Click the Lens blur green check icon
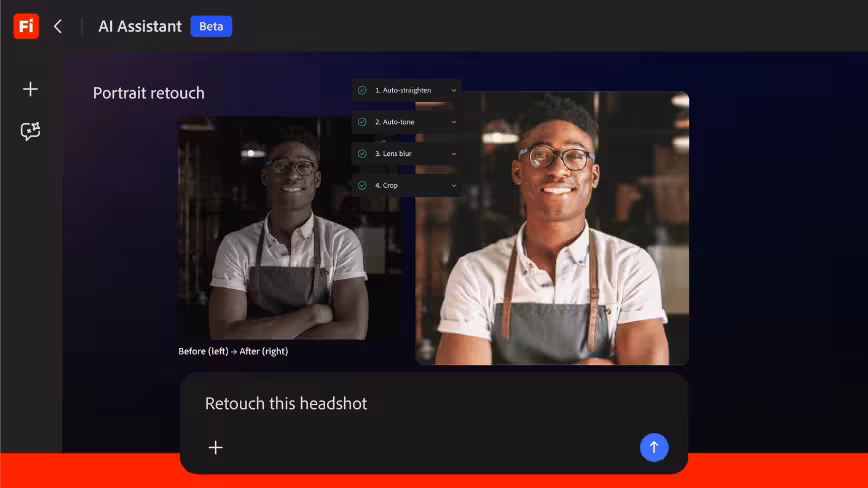868x488 pixels. [x=362, y=154]
